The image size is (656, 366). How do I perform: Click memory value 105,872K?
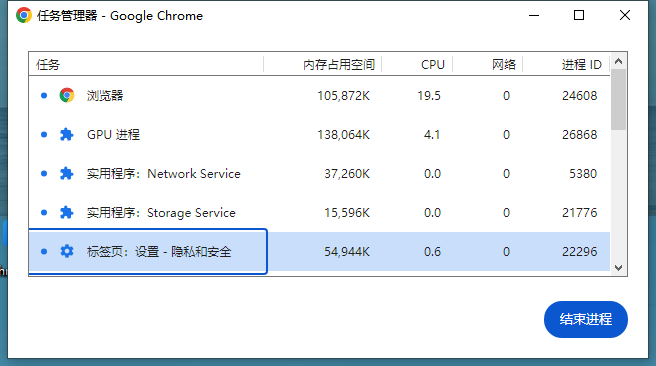343,96
